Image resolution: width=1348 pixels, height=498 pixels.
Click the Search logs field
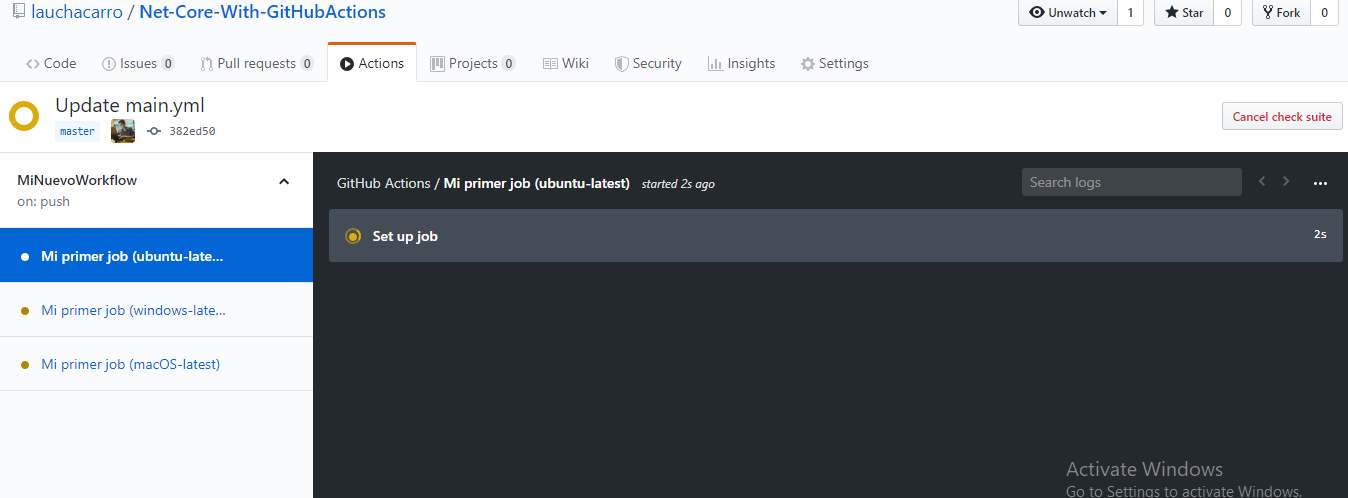(1131, 182)
